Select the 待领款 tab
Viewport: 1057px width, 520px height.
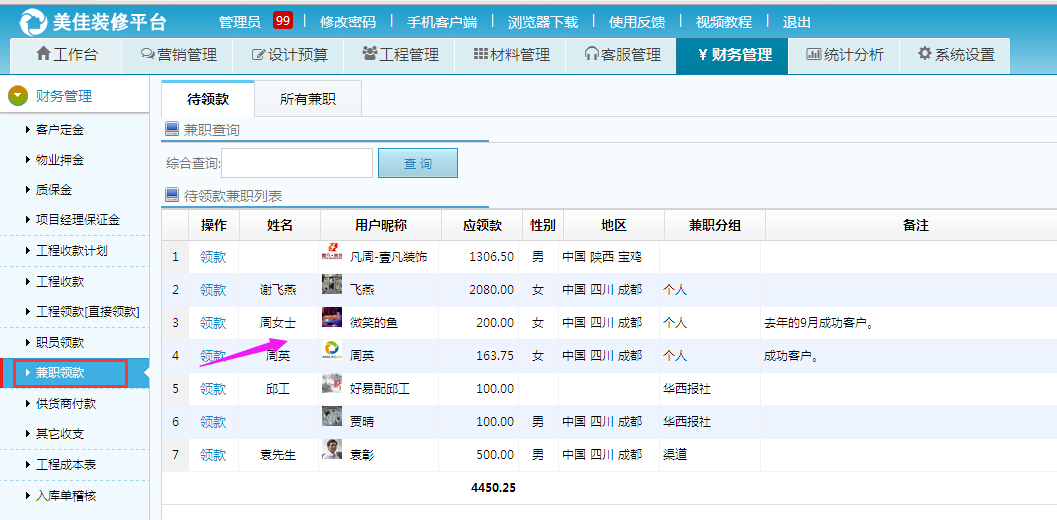click(x=208, y=99)
